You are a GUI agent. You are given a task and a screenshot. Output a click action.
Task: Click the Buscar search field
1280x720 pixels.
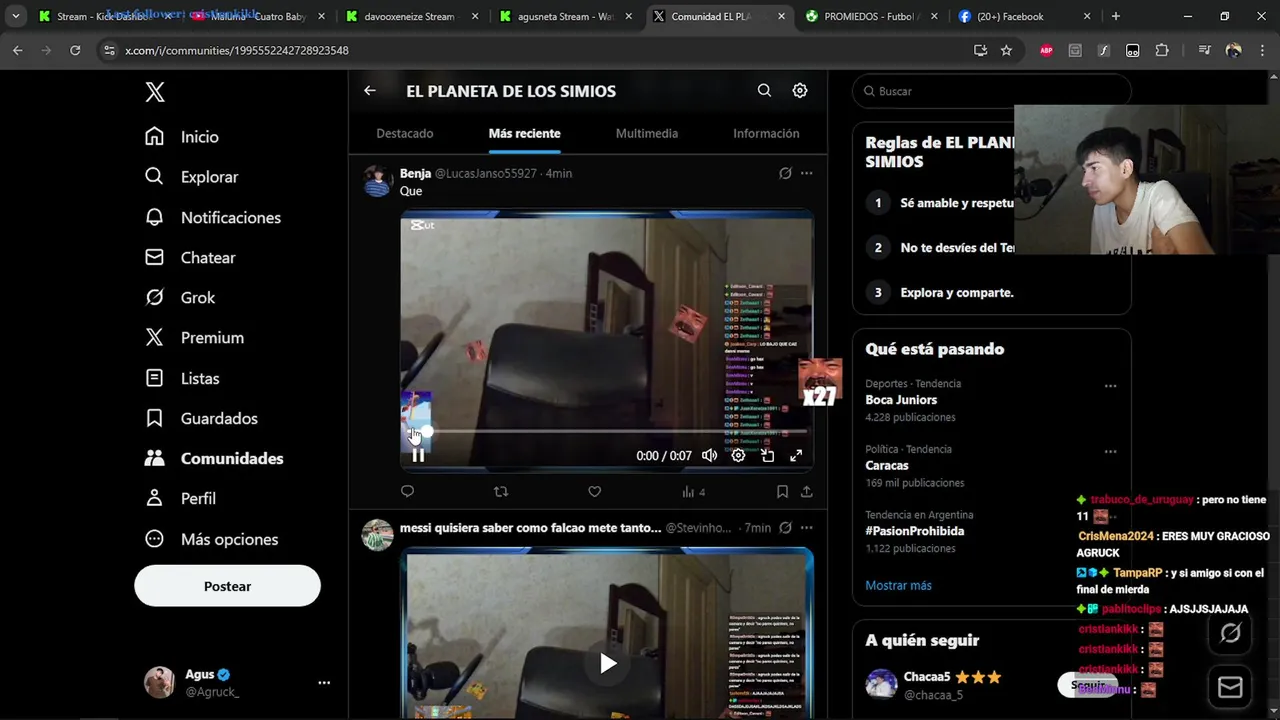(x=992, y=91)
